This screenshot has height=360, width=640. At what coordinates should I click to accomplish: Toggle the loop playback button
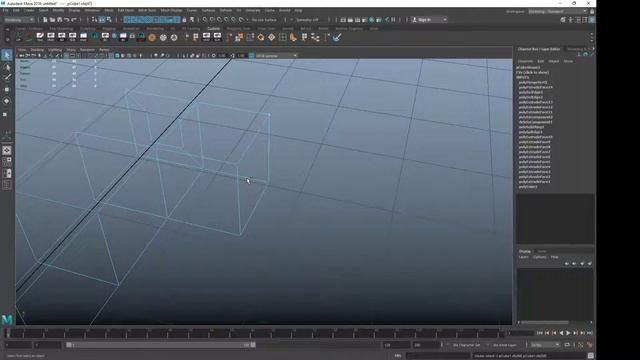[x=567, y=345]
